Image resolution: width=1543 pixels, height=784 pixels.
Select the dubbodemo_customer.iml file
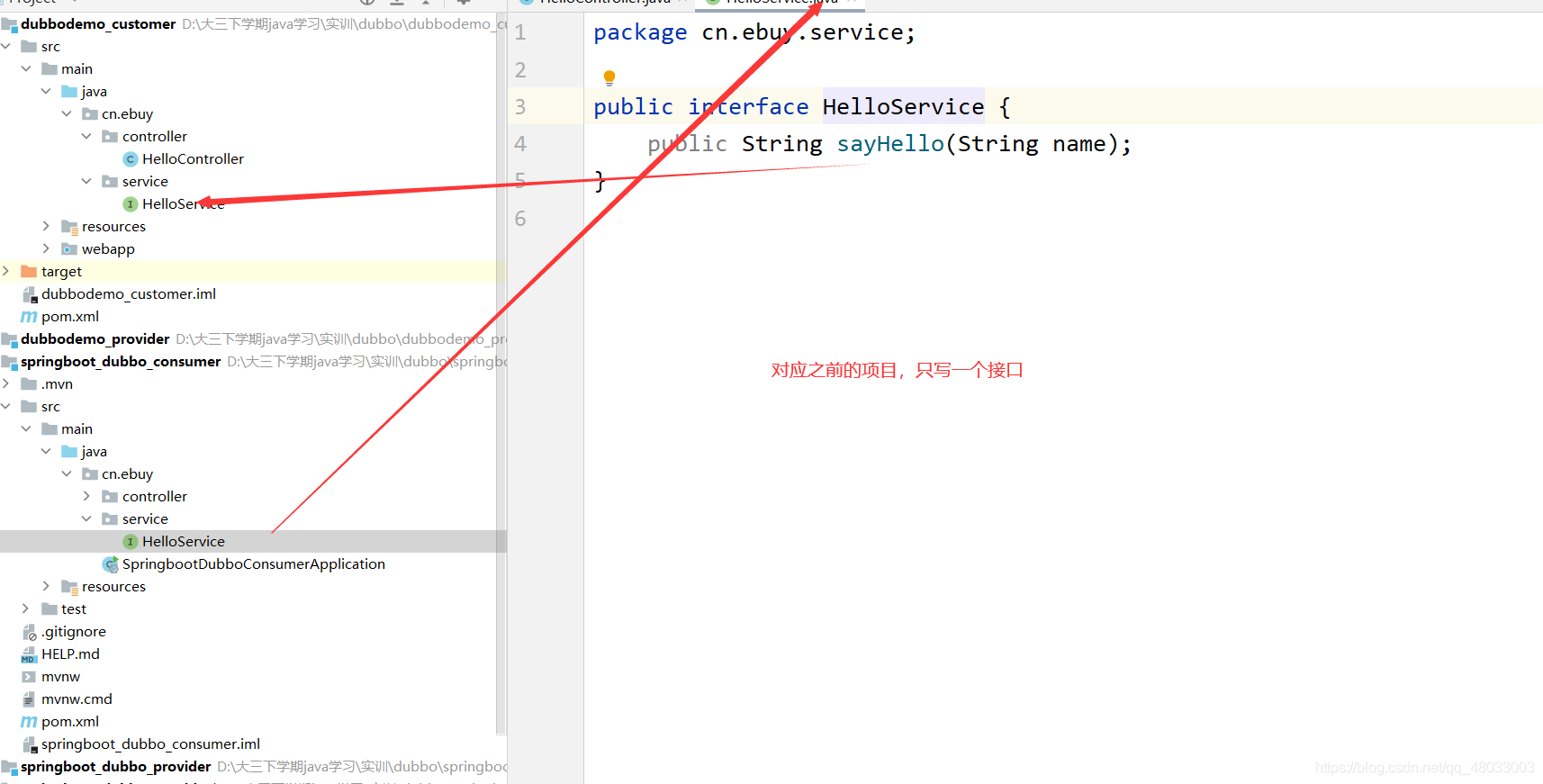[129, 294]
